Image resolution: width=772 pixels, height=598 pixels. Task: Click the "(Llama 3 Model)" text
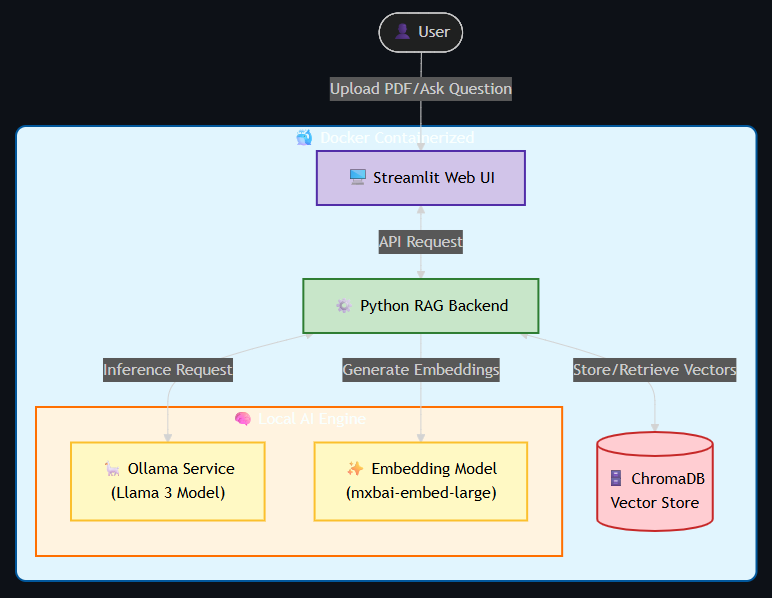[168, 493]
